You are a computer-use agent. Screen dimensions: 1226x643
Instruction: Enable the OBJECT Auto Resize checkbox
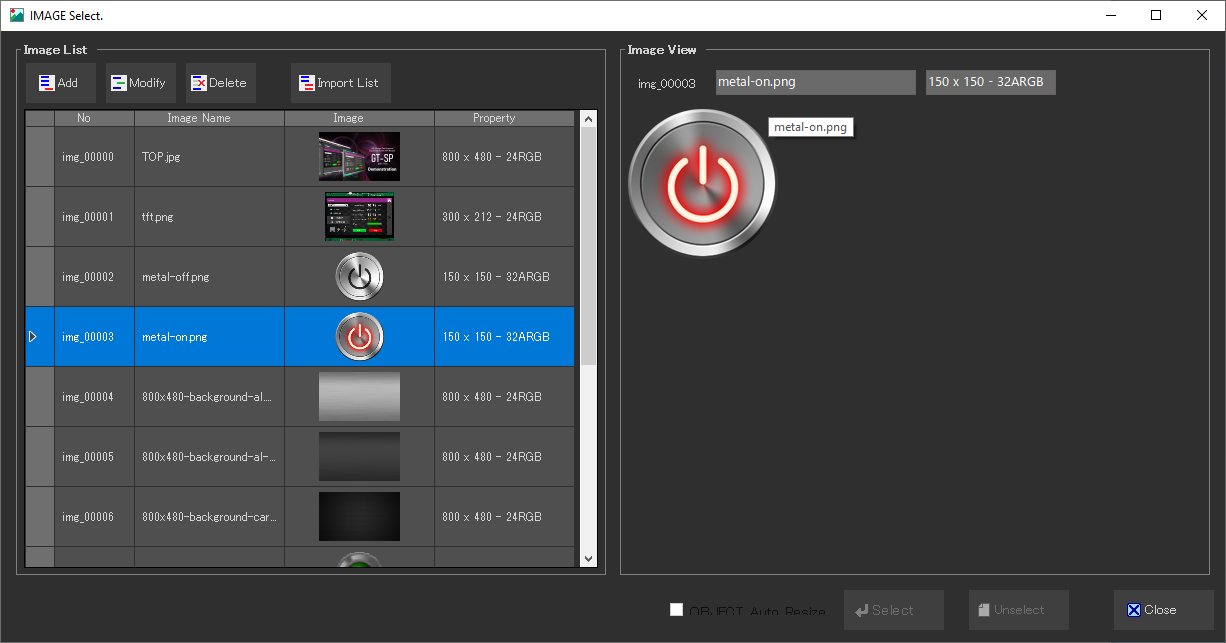click(x=677, y=610)
